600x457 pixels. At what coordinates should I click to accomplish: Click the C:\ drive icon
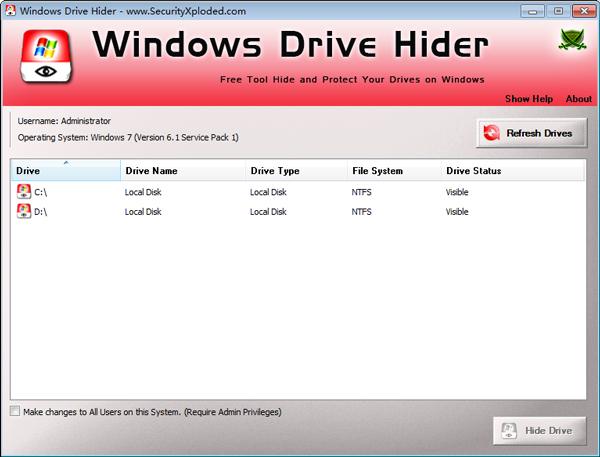pyautogui.click(x=24, y=191)
